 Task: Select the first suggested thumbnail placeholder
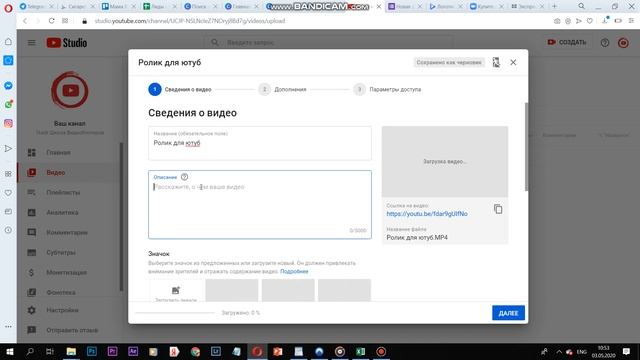[232, 291]
